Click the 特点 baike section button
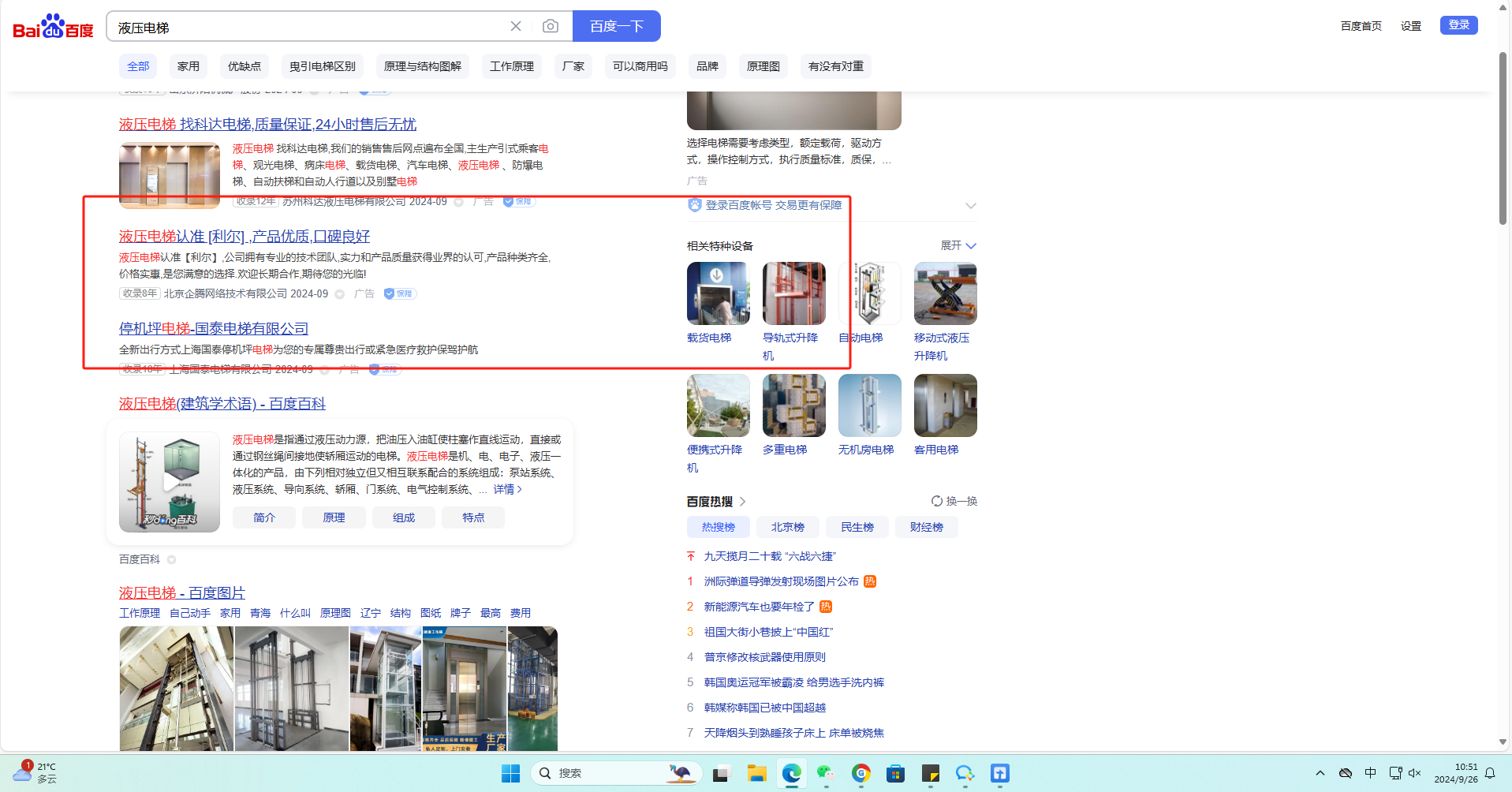This screenshot has width=1512, height=792. 473,517
